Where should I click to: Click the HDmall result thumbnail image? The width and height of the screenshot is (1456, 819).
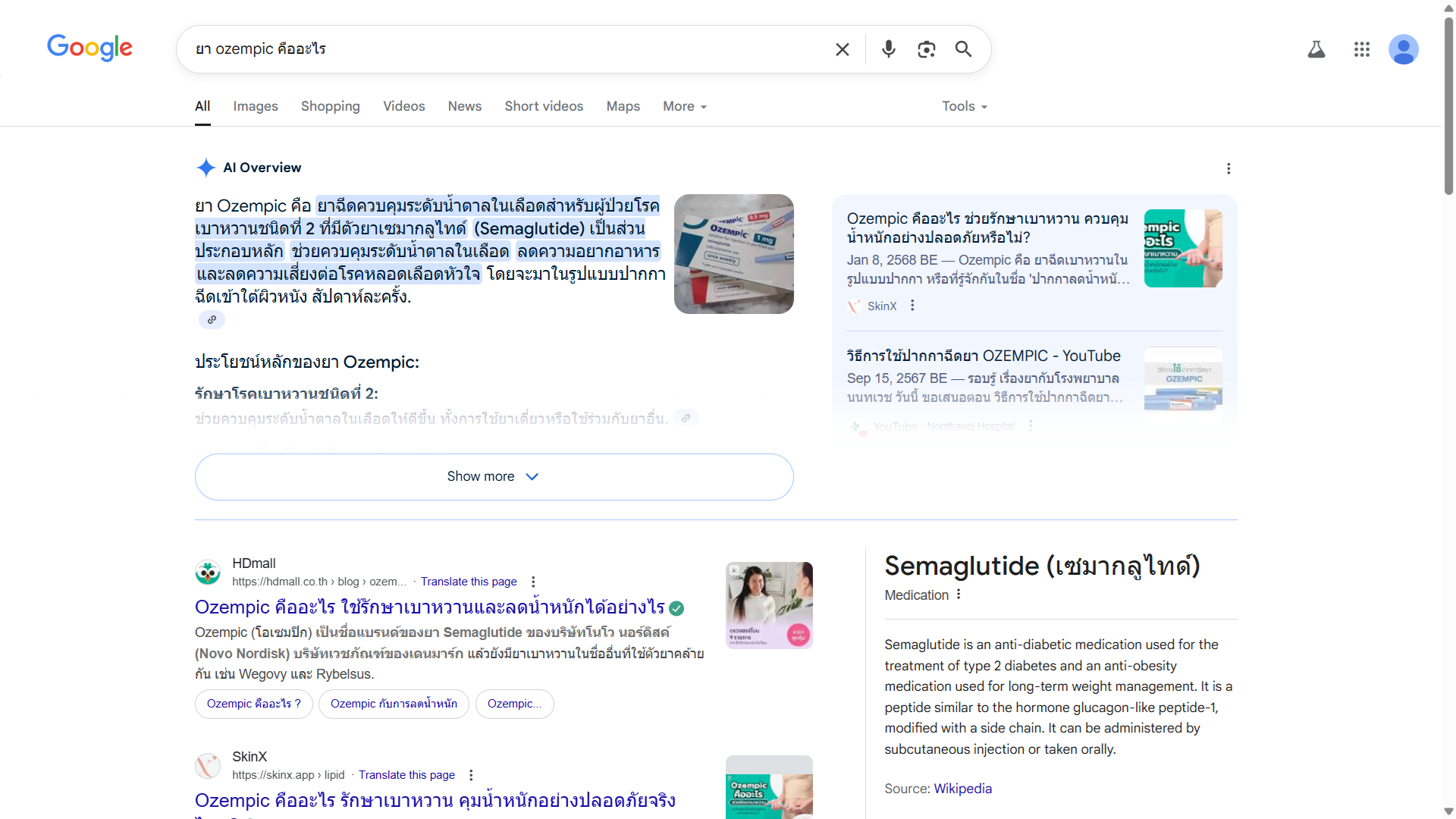(x=769, y=605)
